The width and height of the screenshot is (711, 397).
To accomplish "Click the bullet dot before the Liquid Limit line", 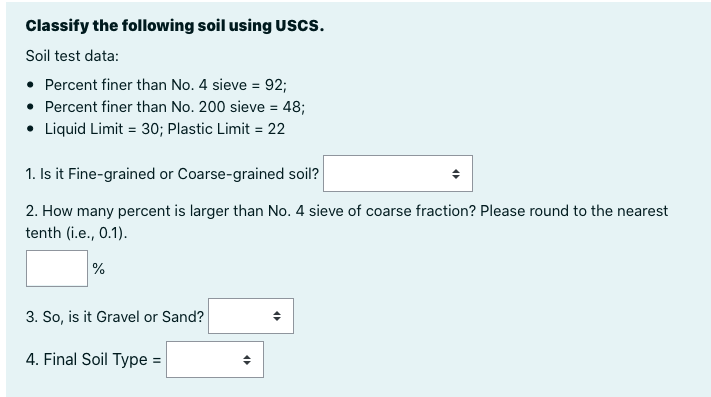I will click(x=30, y=129).
